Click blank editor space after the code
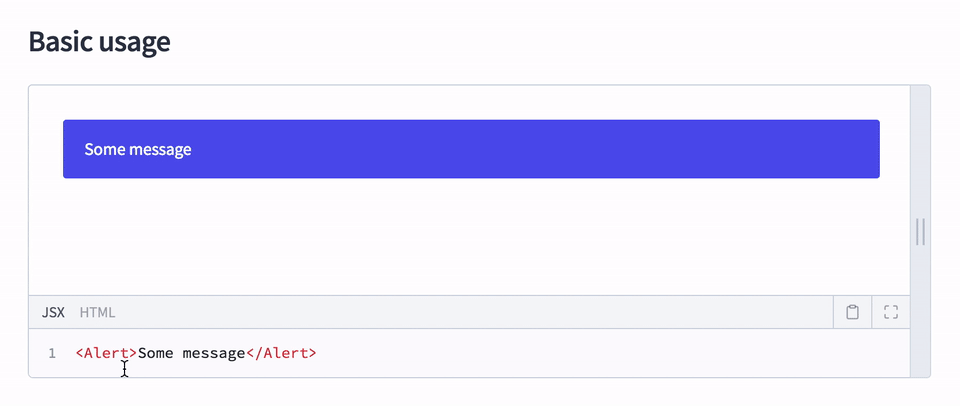Viewport: 960px width, 406px height. click(x=612, y=353)
